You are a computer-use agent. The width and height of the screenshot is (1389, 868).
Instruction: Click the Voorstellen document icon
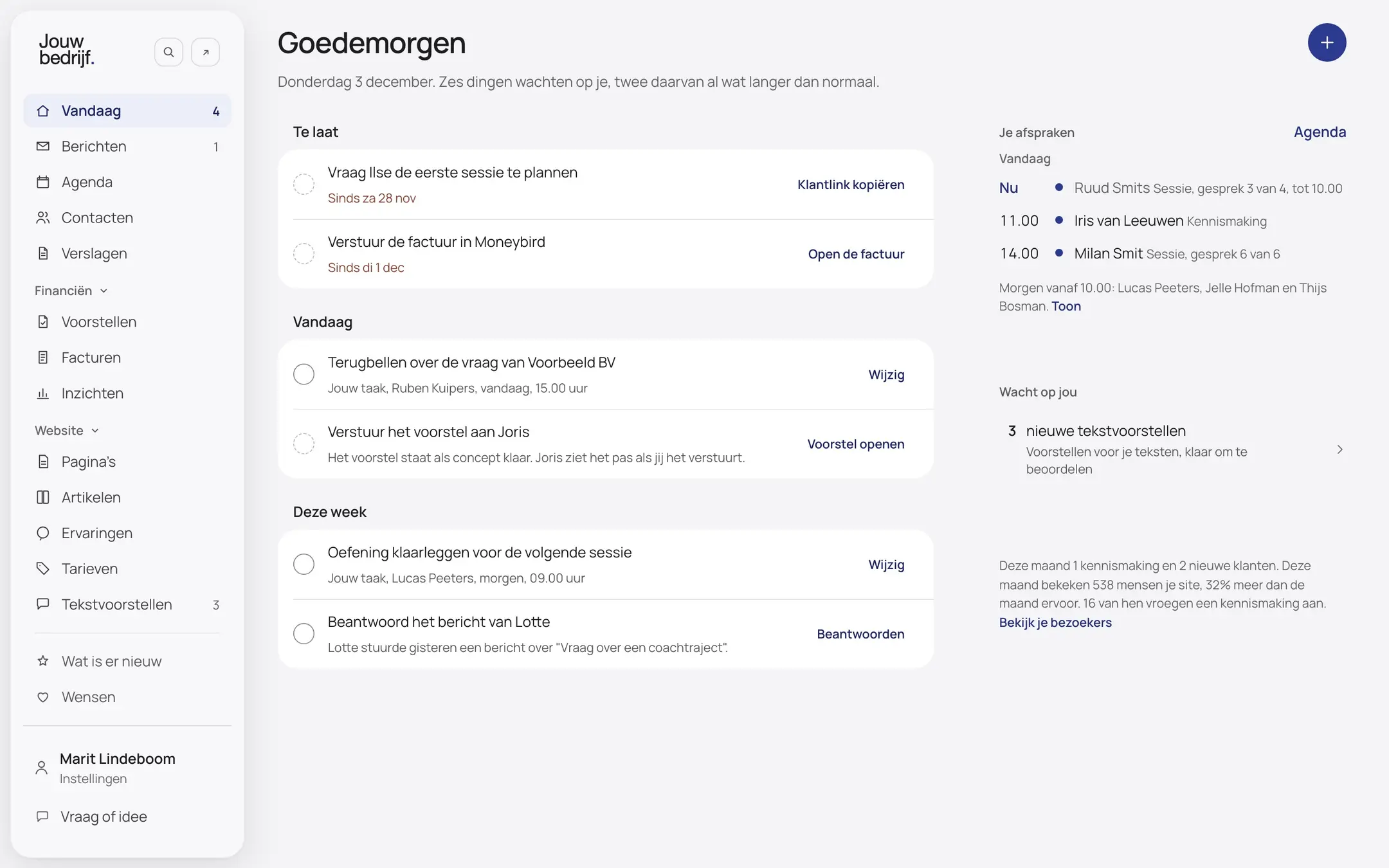[43, 321]
